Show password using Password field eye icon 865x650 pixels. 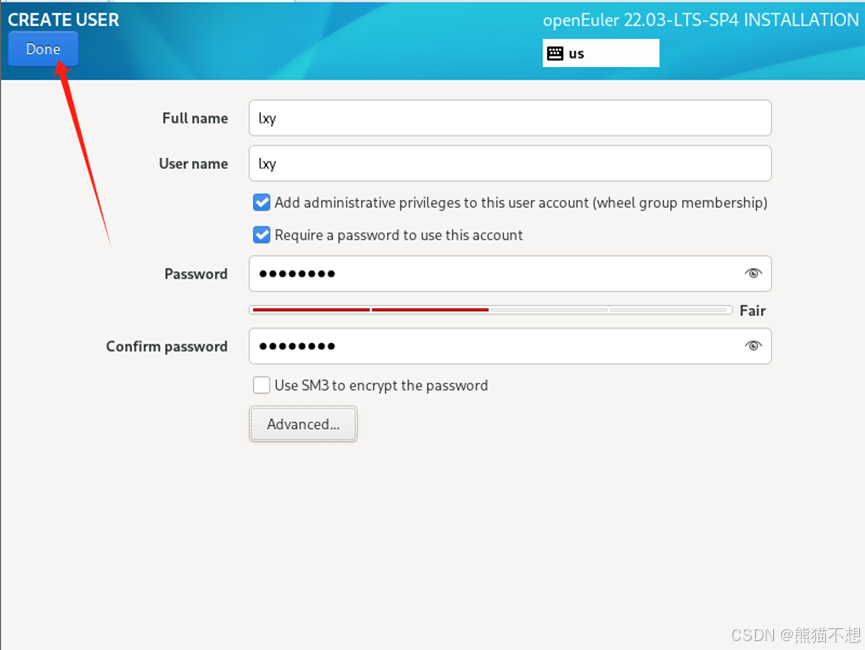[753, 273]
